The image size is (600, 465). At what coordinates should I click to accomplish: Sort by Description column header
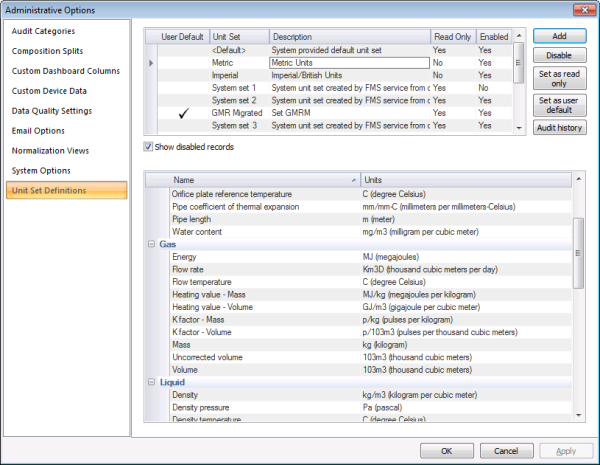(x=350, y=37)
